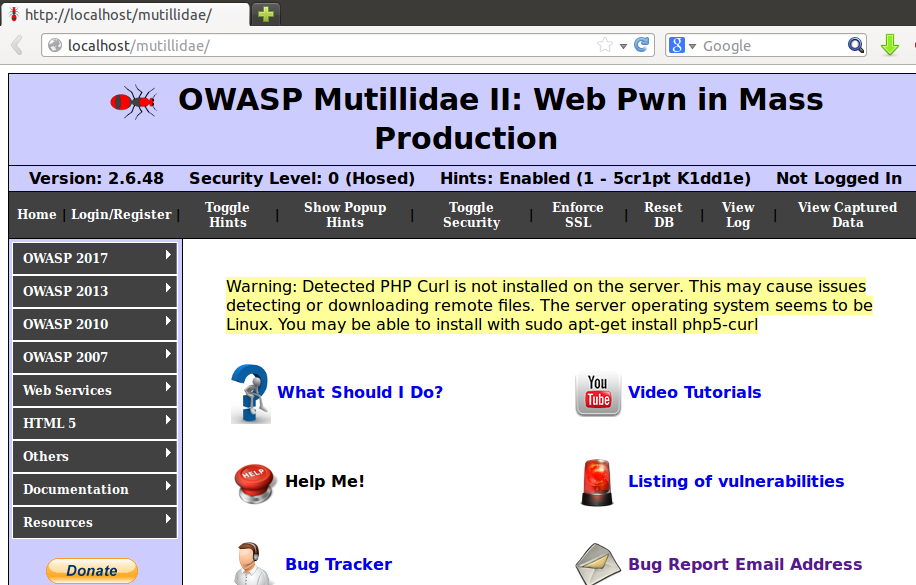Click the Not Logged In status text
The width and height of the screenshot is (916, 585).
tap(839, 178)
